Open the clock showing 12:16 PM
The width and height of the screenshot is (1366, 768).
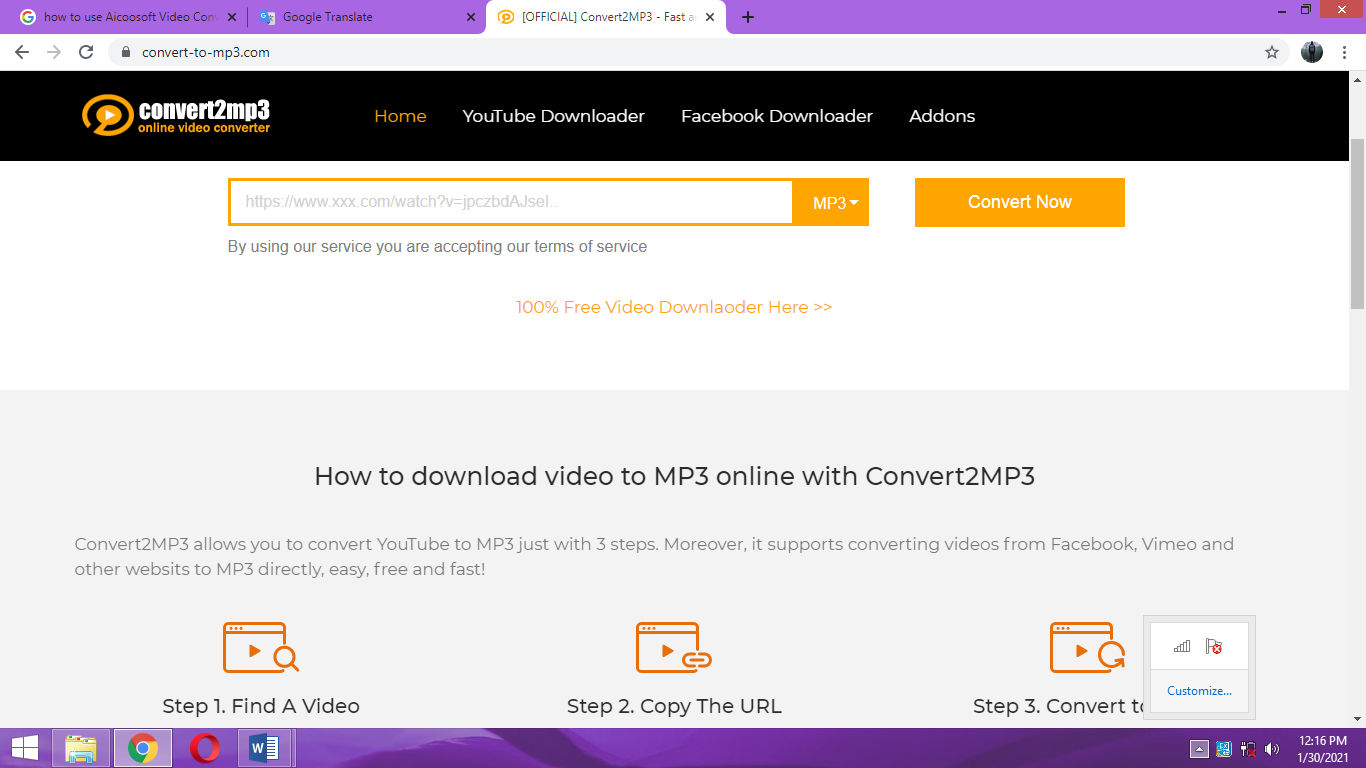point(1324,749)
